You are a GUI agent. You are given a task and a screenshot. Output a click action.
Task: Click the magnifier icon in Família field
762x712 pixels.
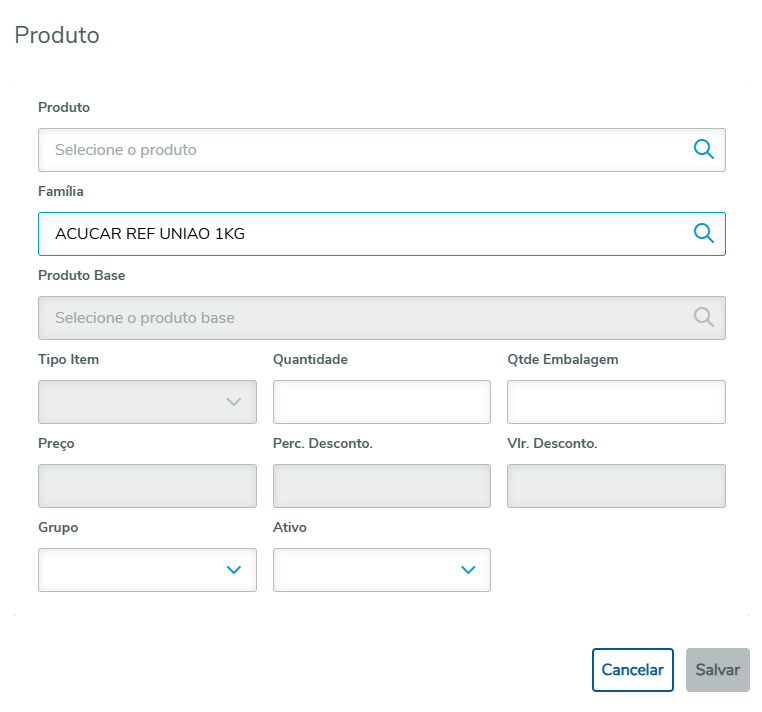(x=704, y=234)
